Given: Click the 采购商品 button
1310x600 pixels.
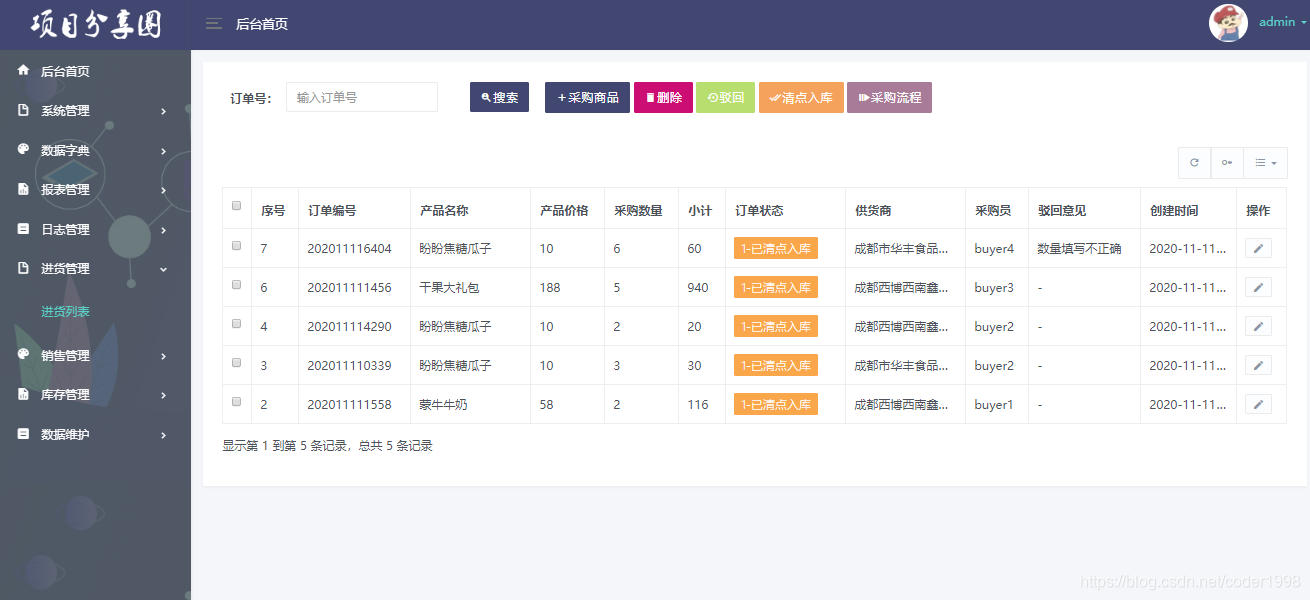Looking at the screenshot, I should [587, 97].
